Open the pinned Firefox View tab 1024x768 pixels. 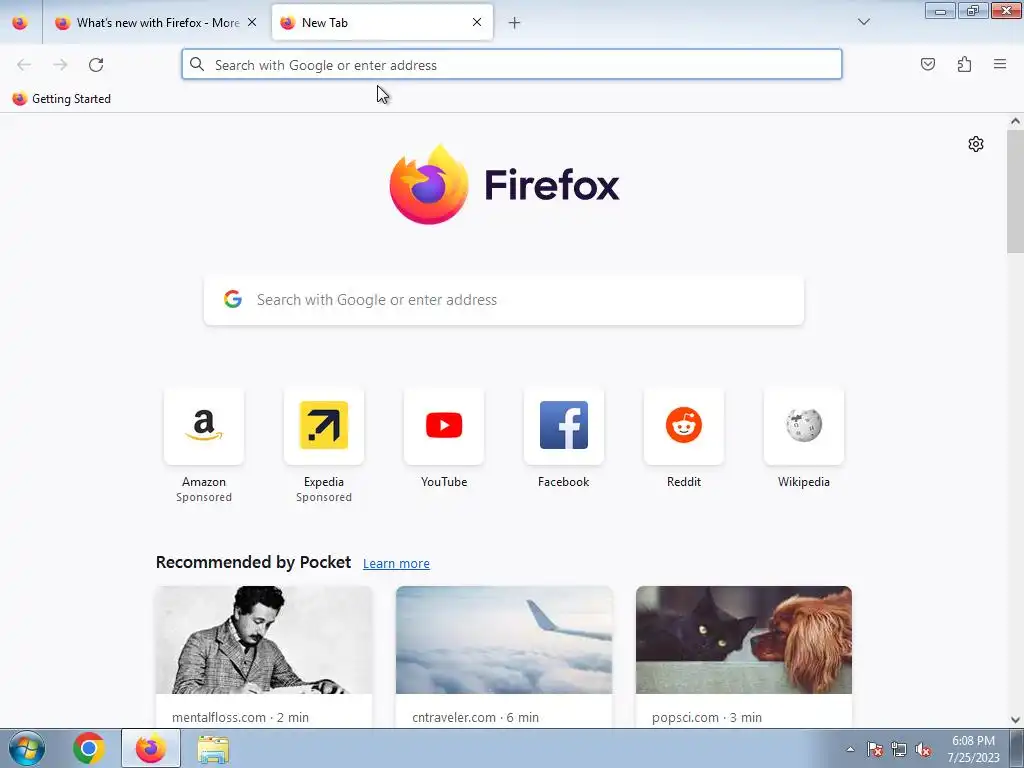20,22
